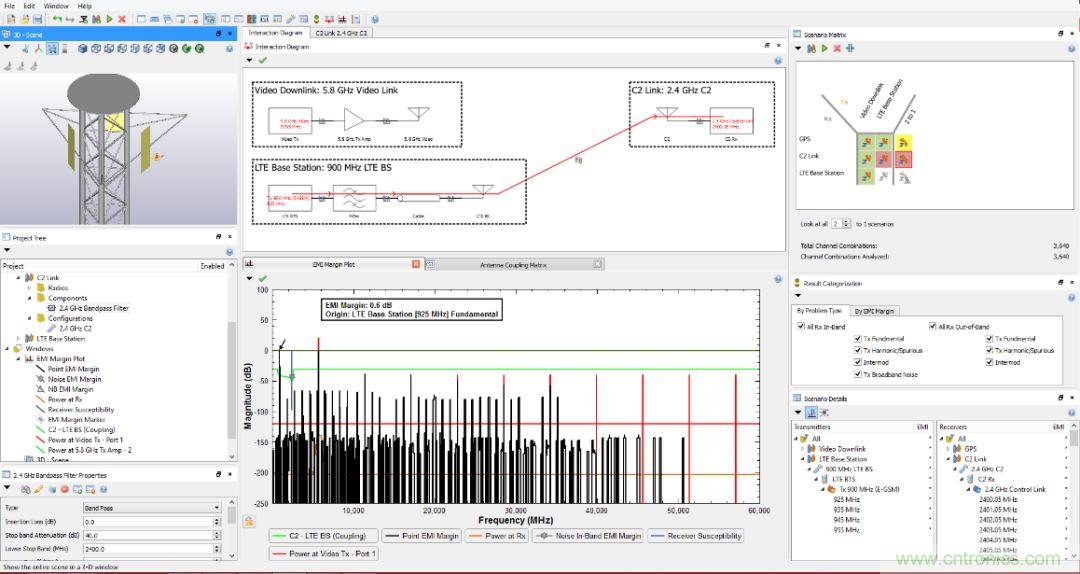The width and height of the screenshot is (1080, 574).
Task: Click the green Run simulation arrow in toolbar
Action: coord(108,19)
